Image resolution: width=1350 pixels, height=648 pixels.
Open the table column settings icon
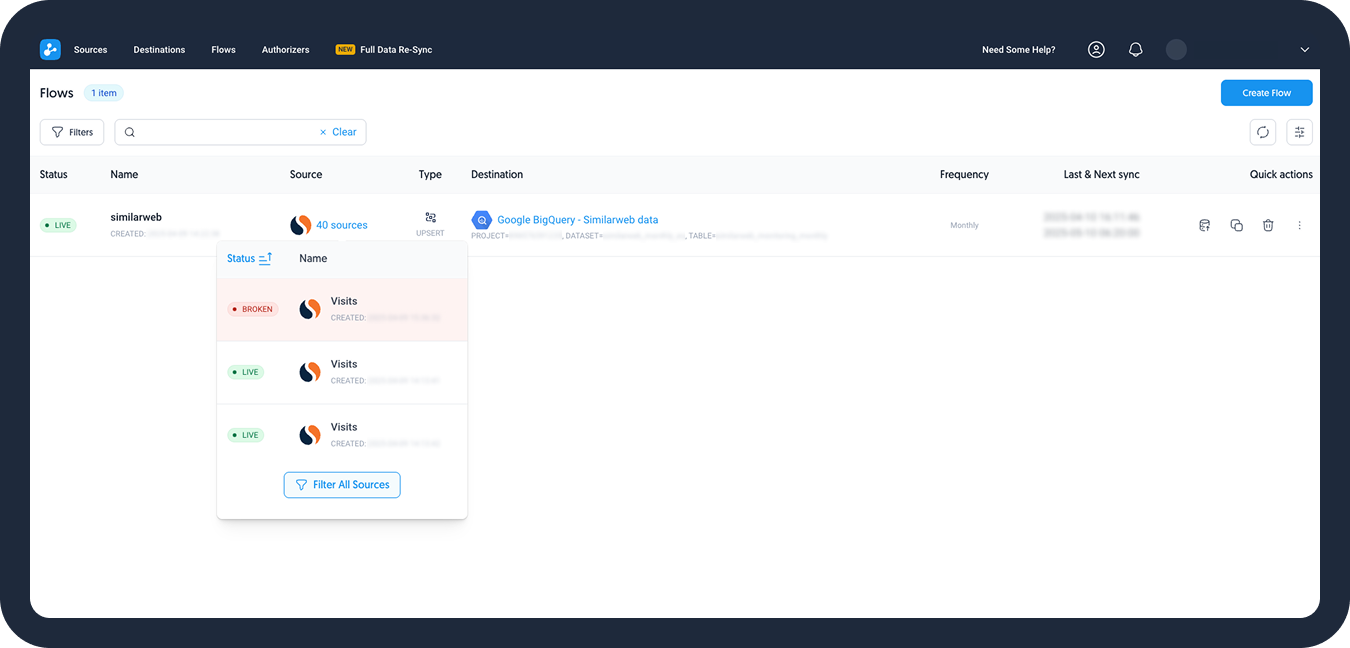[x=1299, y=132]
